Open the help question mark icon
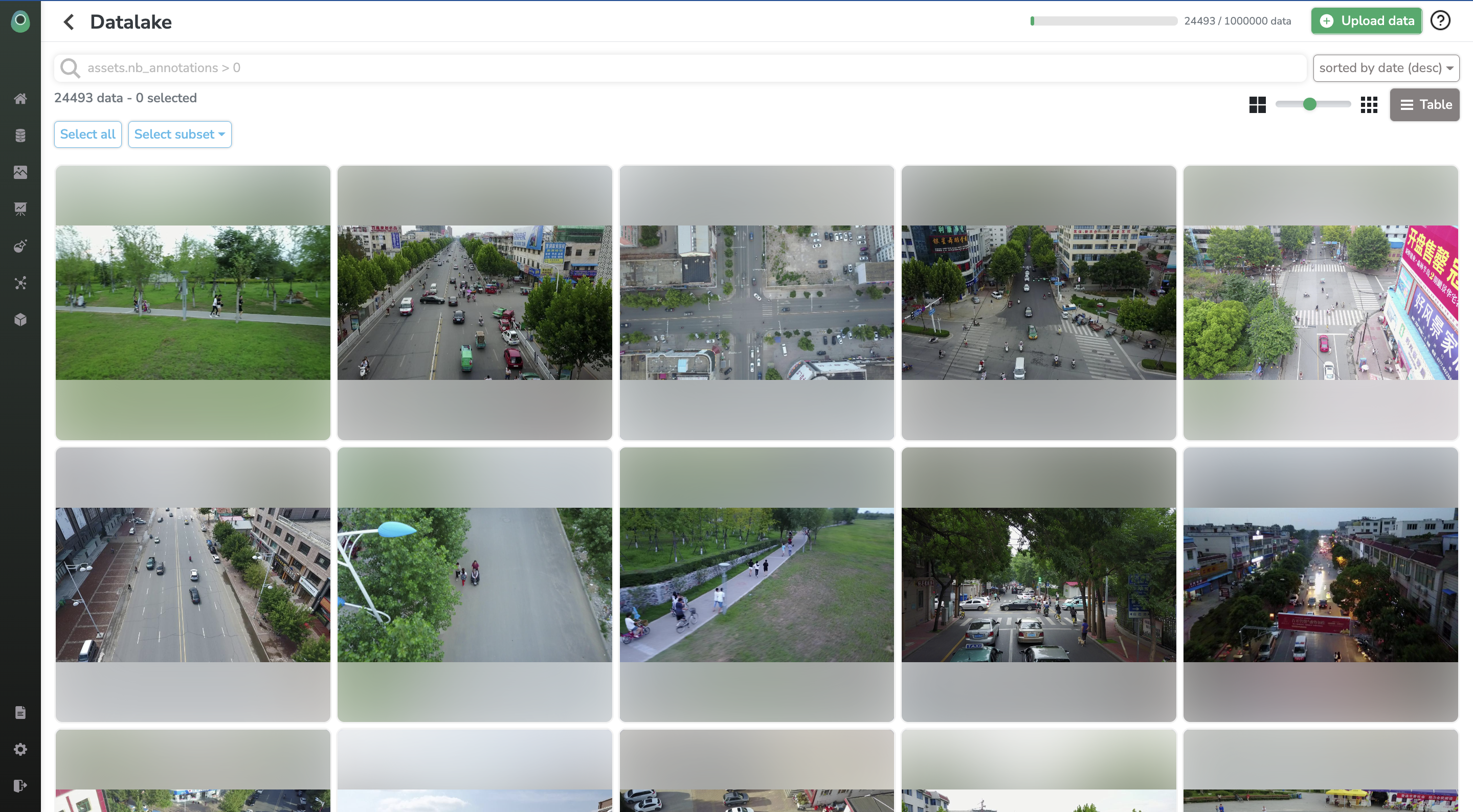 pos(1440,20)
